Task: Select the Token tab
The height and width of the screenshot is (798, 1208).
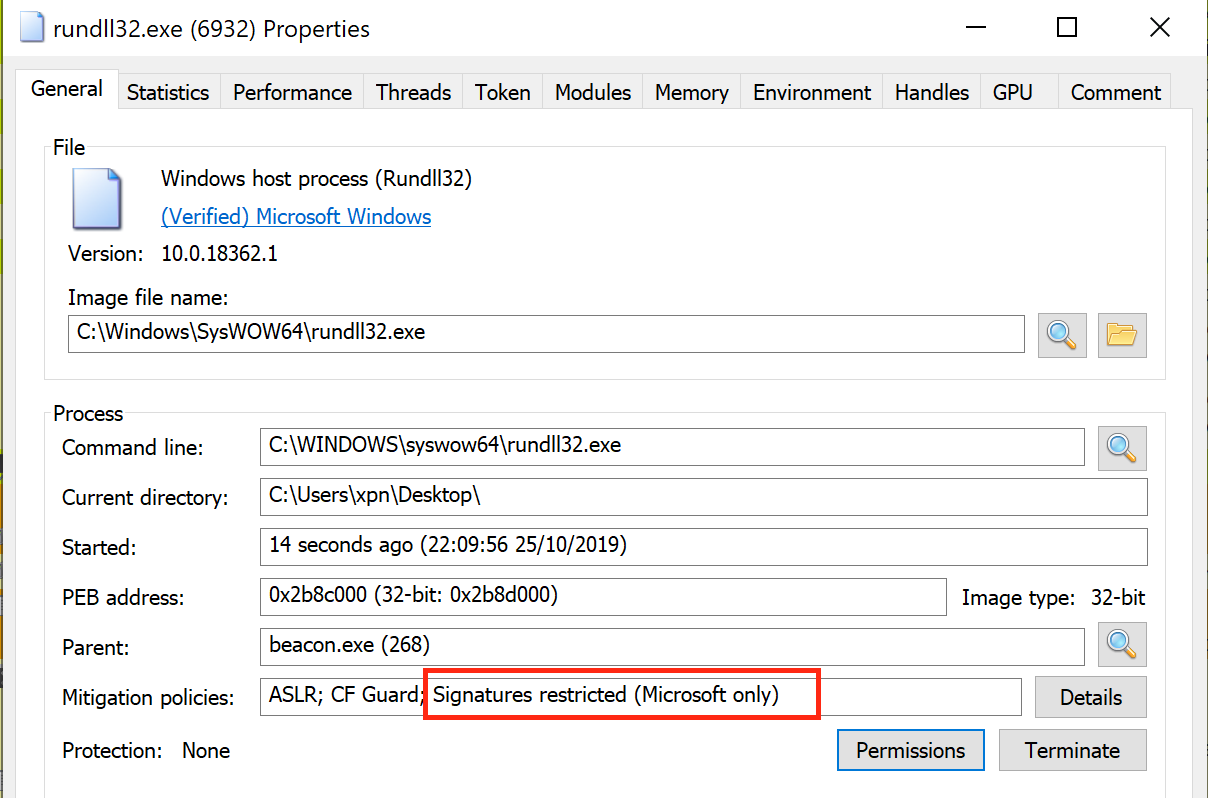Action: 501,92
